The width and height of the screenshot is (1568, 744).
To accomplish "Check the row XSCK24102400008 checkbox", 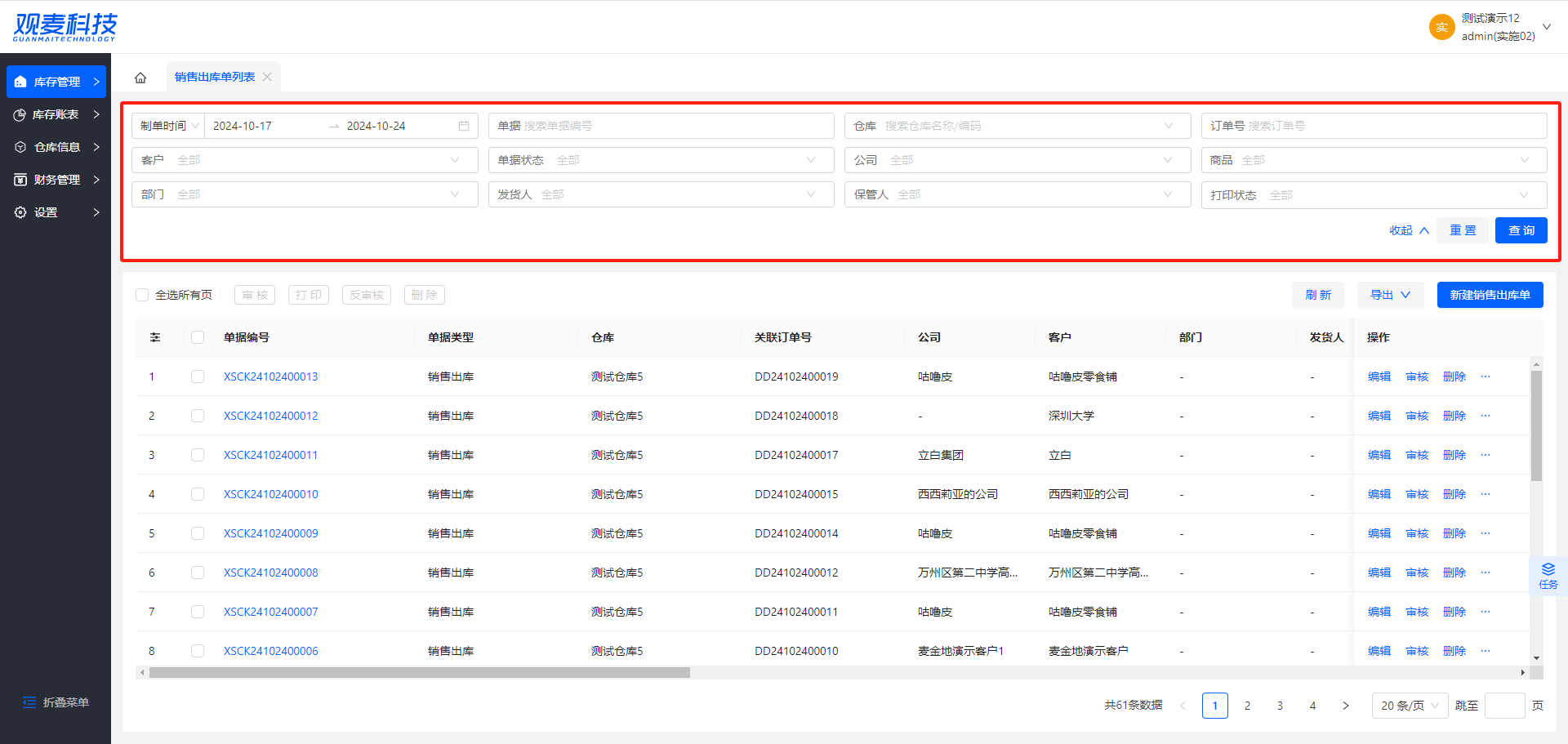I will coord(198,572).
